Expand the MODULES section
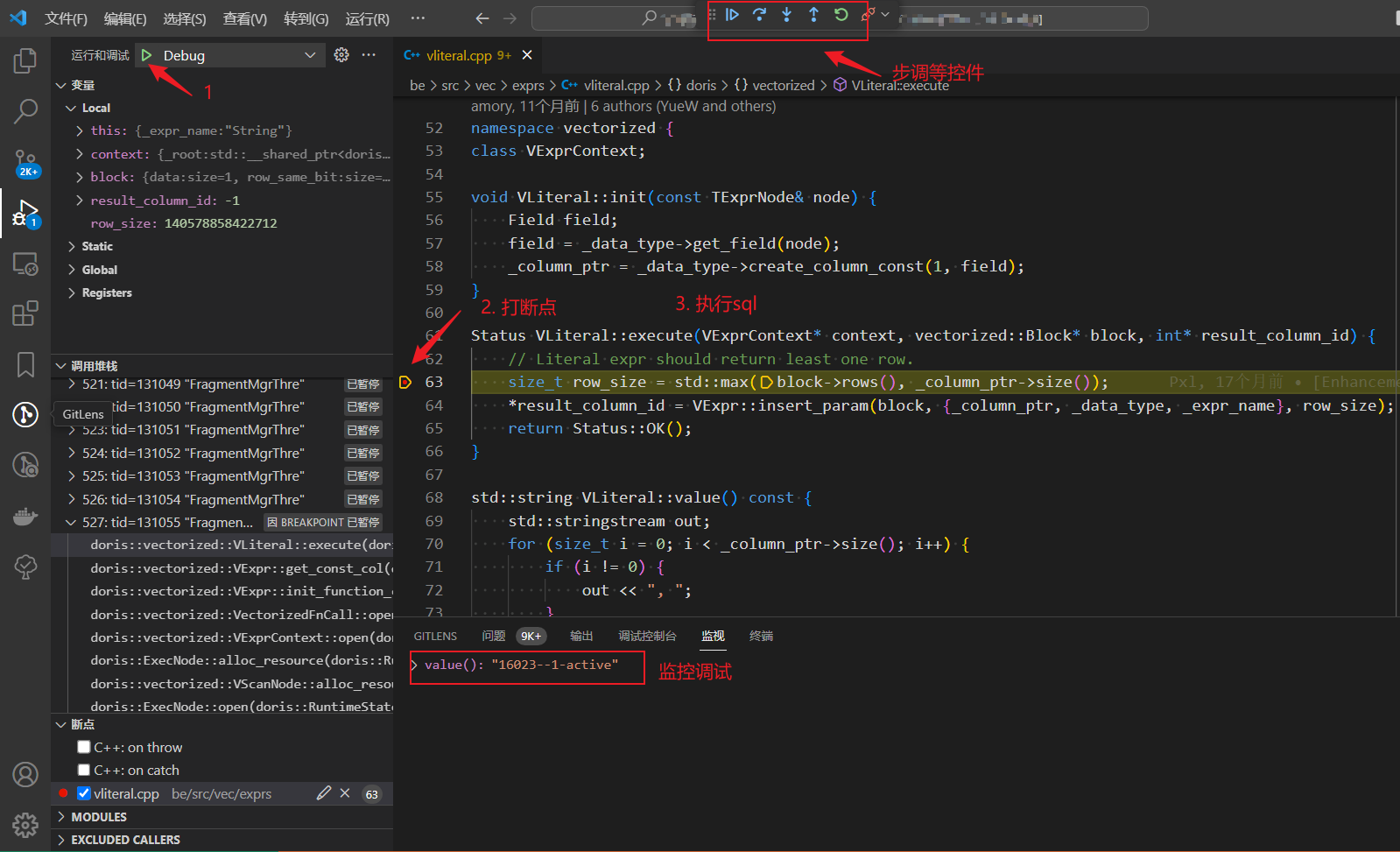Viewport: 1400px width, 852px height. (x=98, y=816)
